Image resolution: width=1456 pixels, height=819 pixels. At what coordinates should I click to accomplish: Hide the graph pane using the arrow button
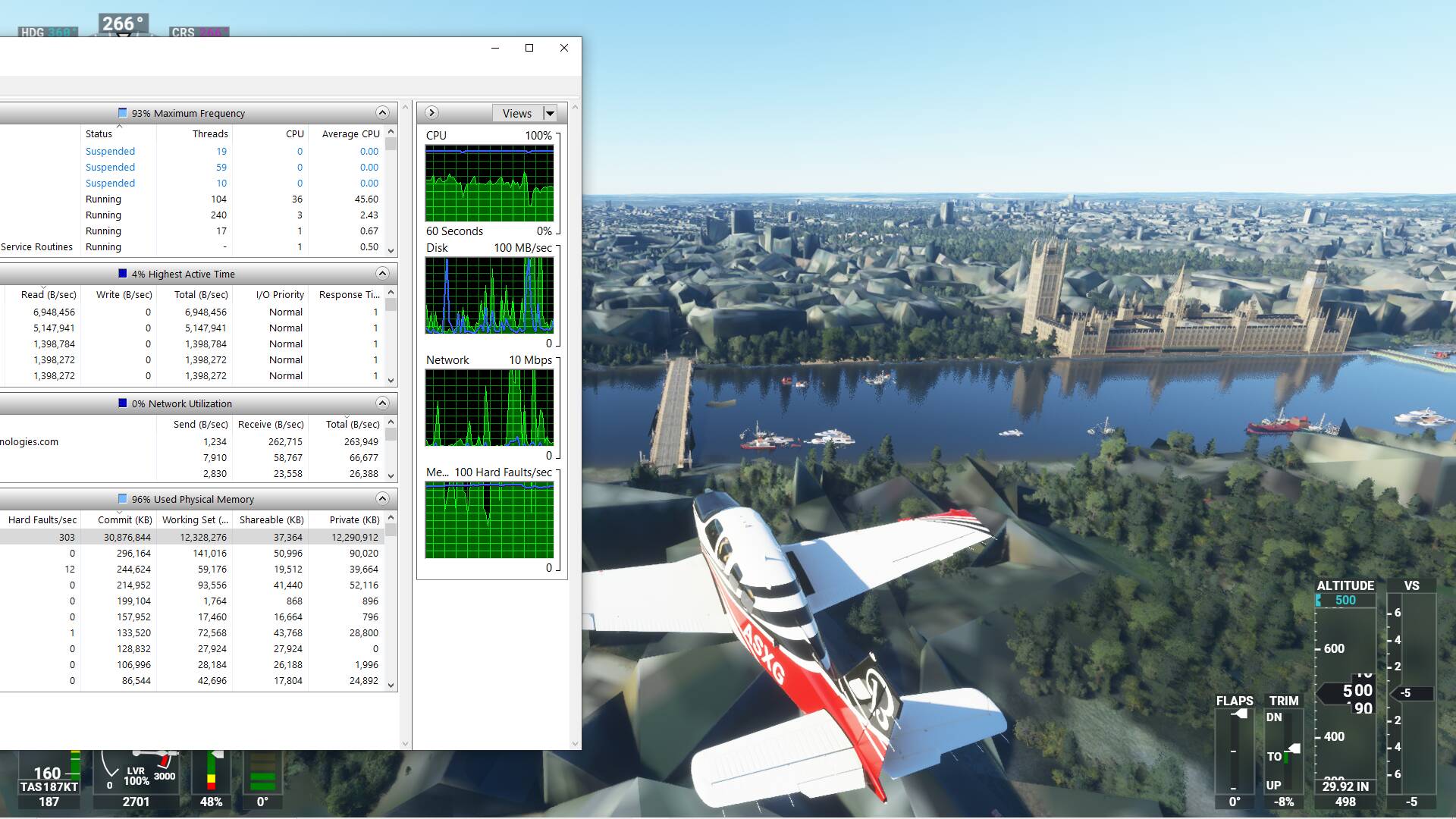click(x=431, y=113)
